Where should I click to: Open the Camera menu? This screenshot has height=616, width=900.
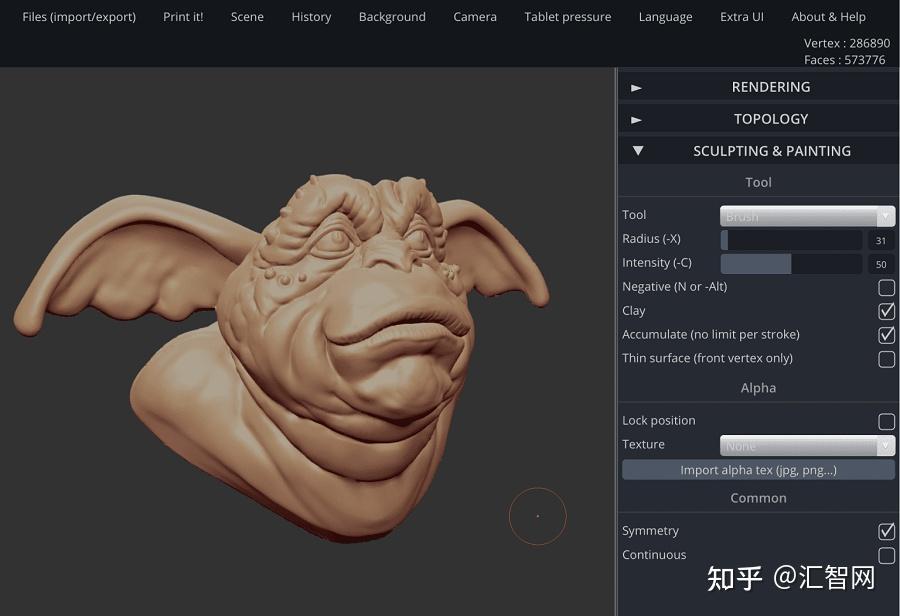coord(475,17)
